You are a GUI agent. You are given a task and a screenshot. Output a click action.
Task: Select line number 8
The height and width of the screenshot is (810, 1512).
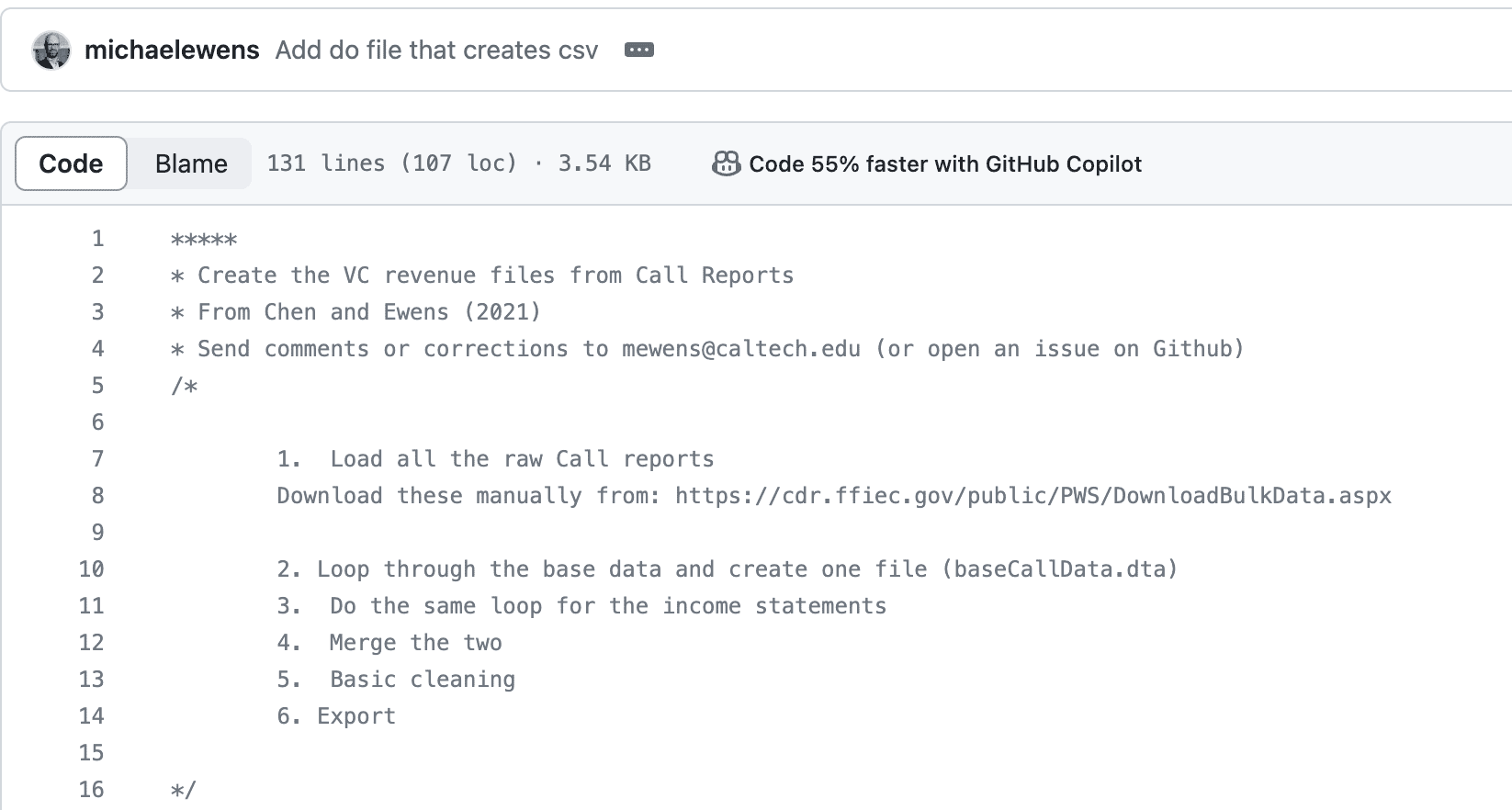[97, 496]
